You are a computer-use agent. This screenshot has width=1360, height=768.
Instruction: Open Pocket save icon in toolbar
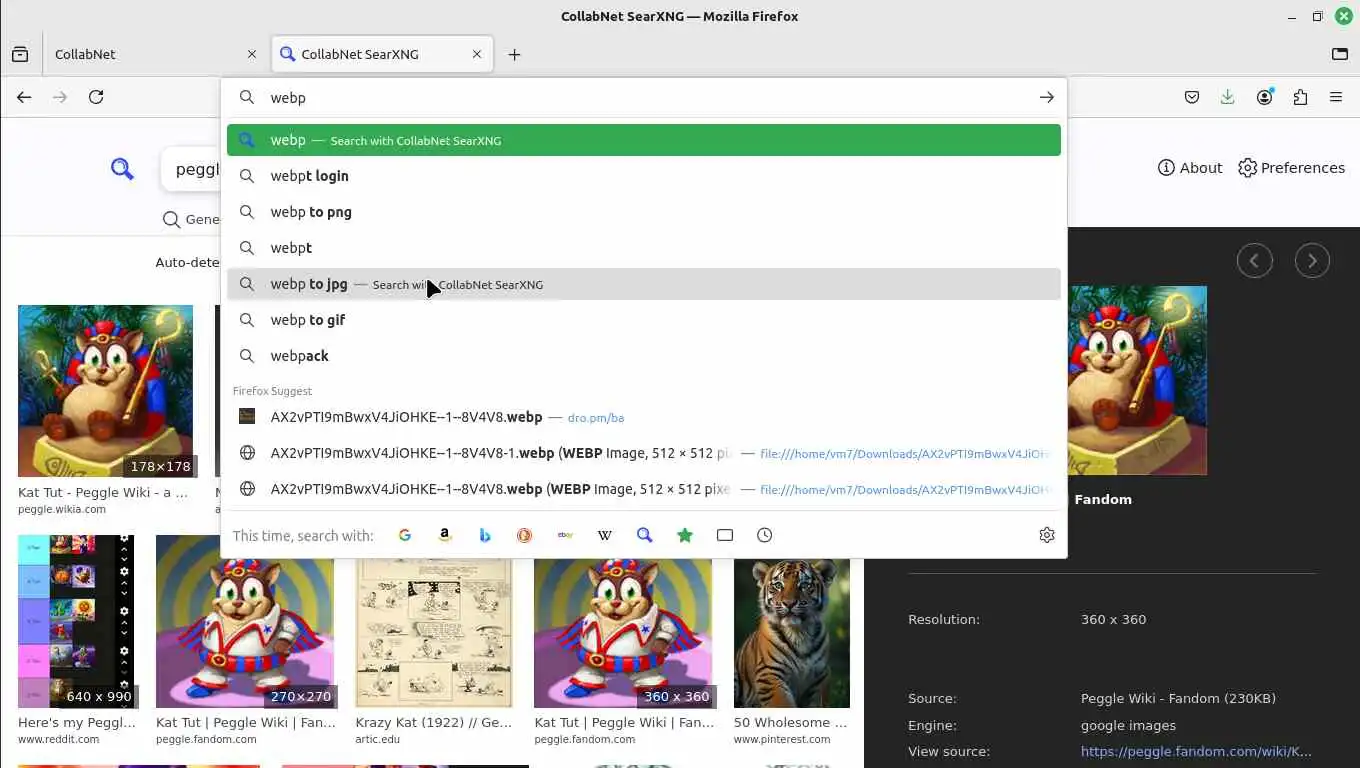(x=1192, y=97)
